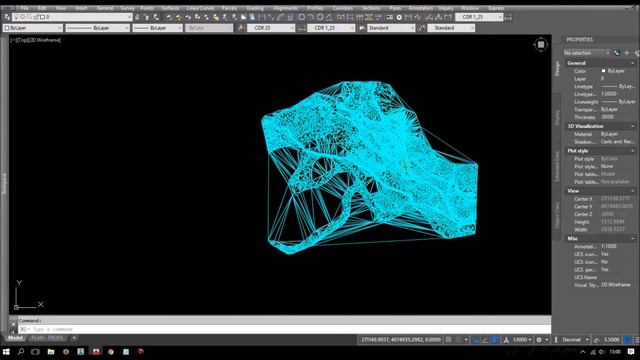This screenshot has height=360, width=640.
Task: Open the ByLayer color dropdown
Action: click(x=33, y=28)
